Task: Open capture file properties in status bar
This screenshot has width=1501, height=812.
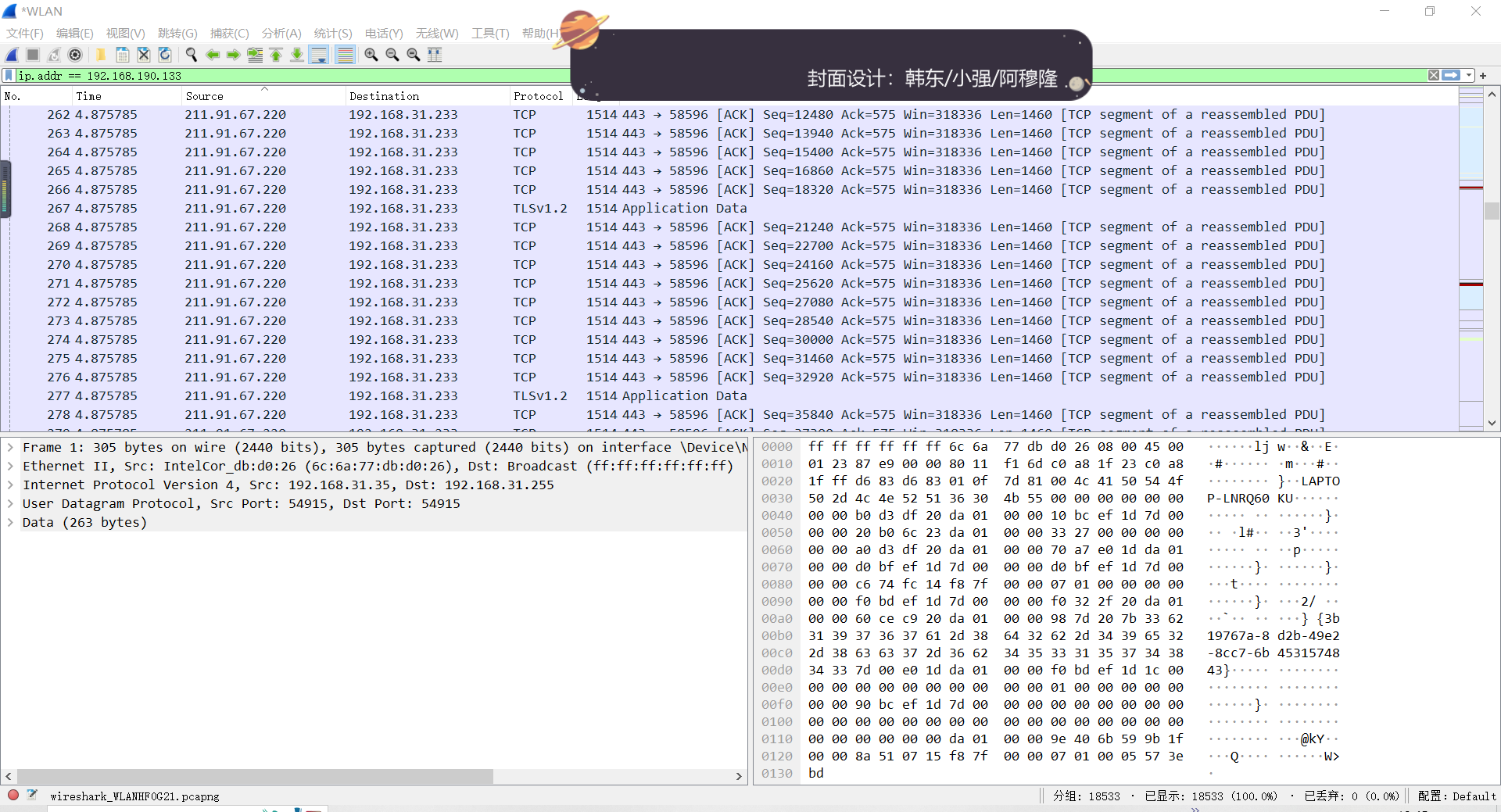Action: click(x=32, y=796)
